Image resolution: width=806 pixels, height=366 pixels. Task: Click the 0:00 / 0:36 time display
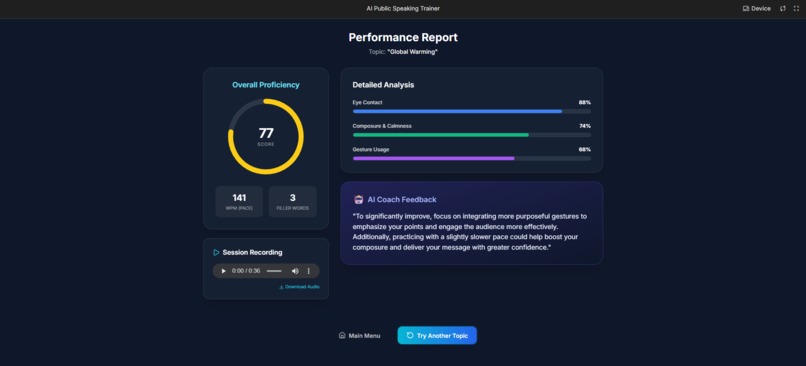[x=246, y=271]
